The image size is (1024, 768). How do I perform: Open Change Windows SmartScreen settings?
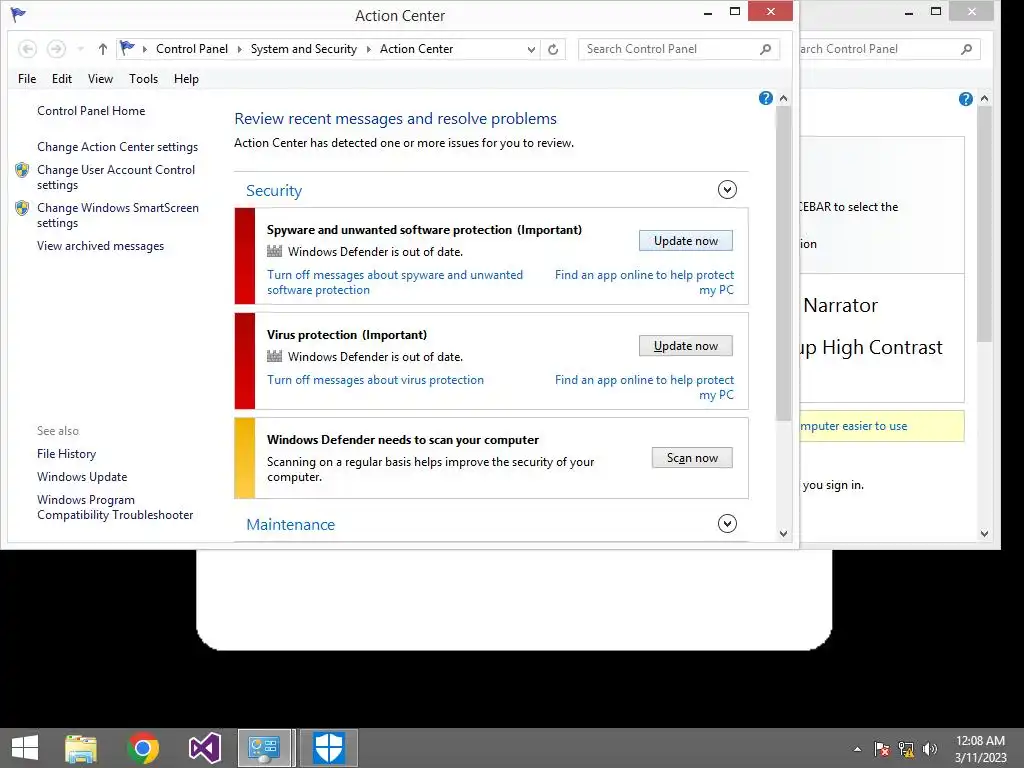tap(118, 215)
